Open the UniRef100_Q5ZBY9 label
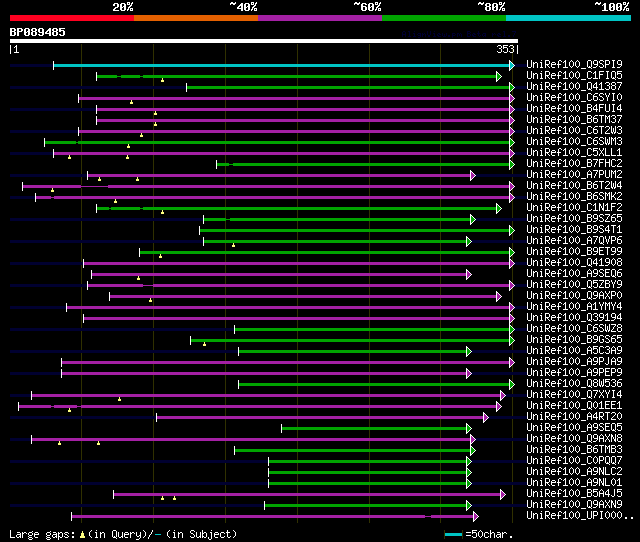Image resolution: width=640 pixels, height=542 pixels. tap(574, 285)
